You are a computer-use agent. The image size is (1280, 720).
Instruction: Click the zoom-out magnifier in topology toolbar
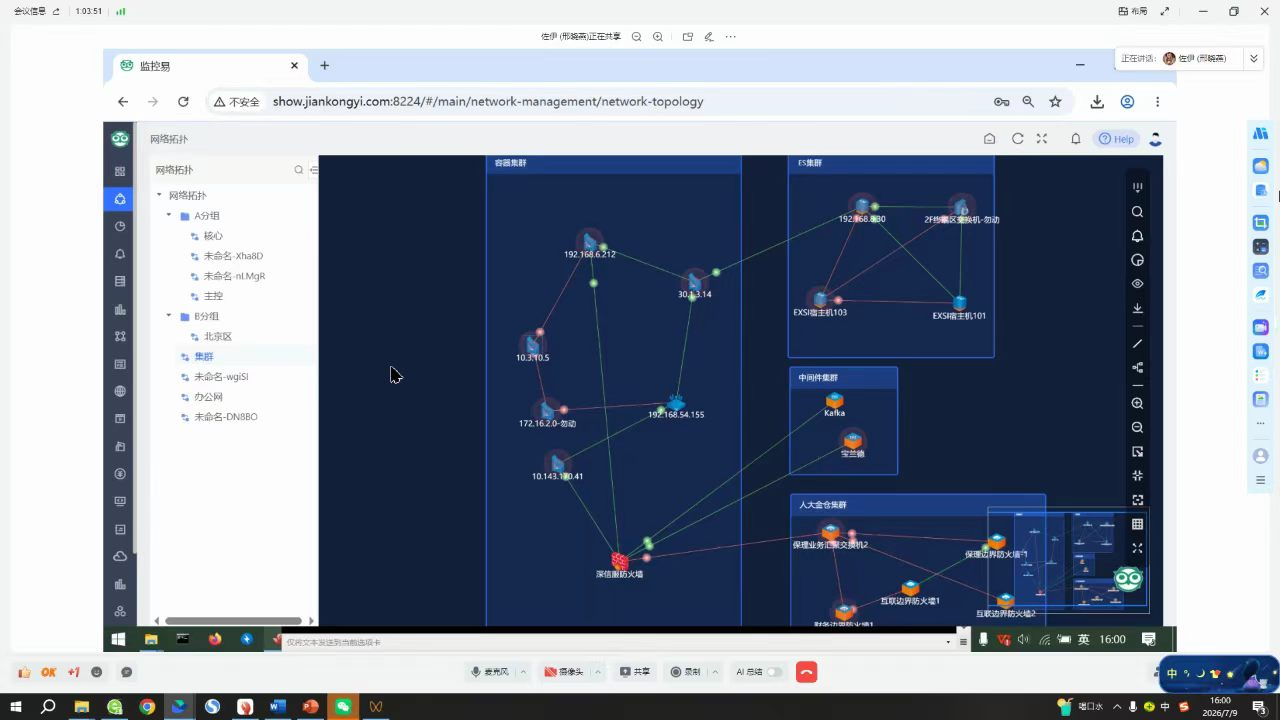pyautogui.click(x=1137, y=428)
